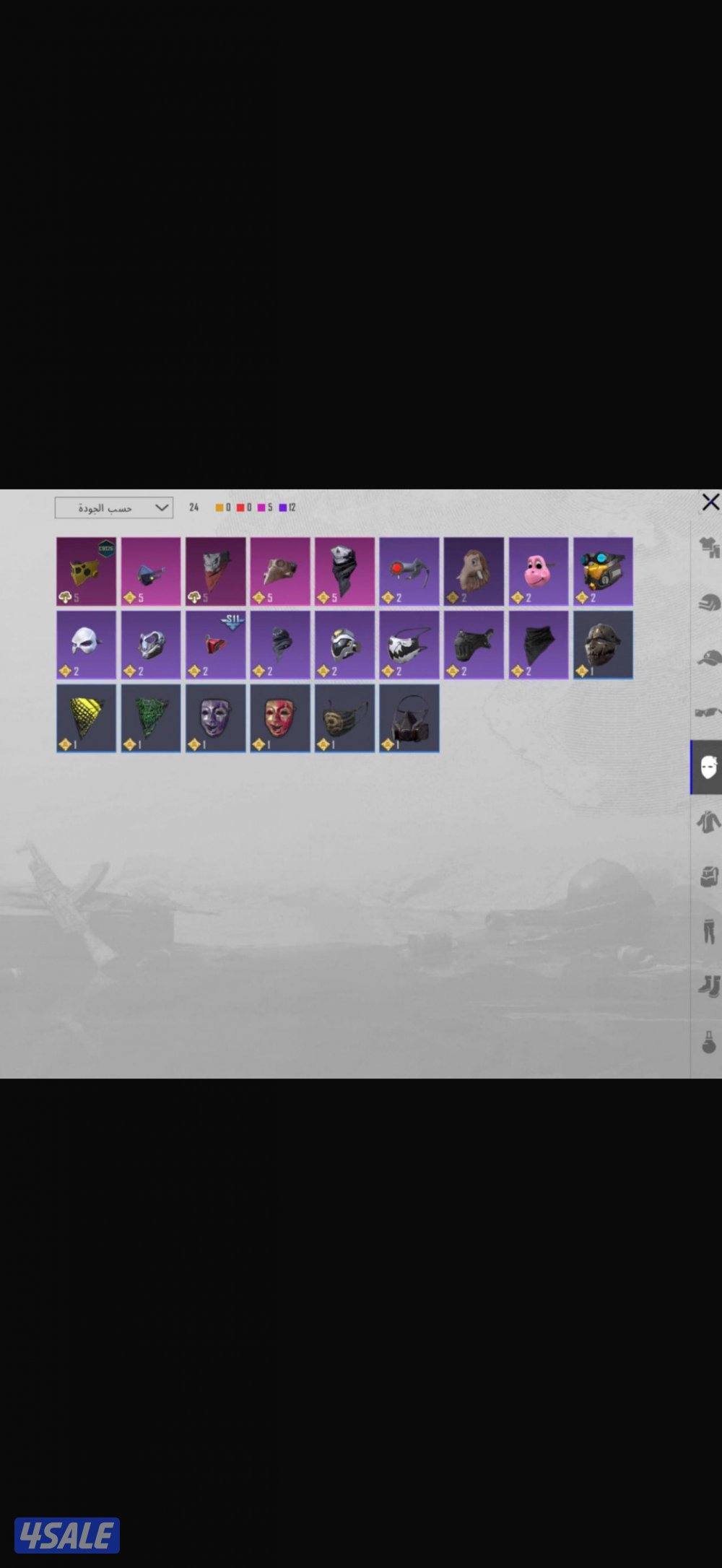Click the 4SALE logo watermark

[x=67, y=1535]
